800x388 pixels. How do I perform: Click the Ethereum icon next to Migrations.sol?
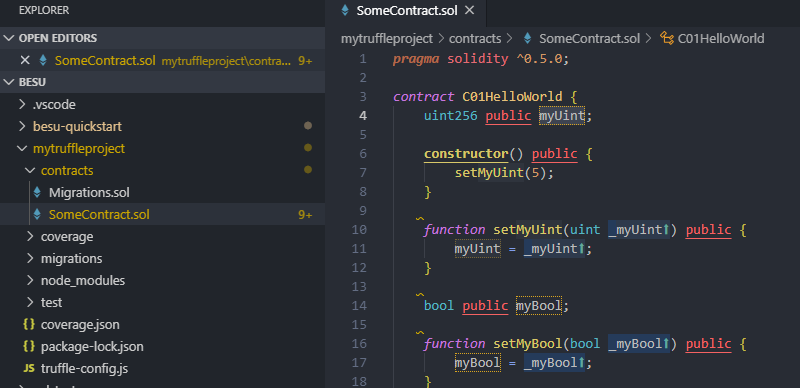point(37,192)
